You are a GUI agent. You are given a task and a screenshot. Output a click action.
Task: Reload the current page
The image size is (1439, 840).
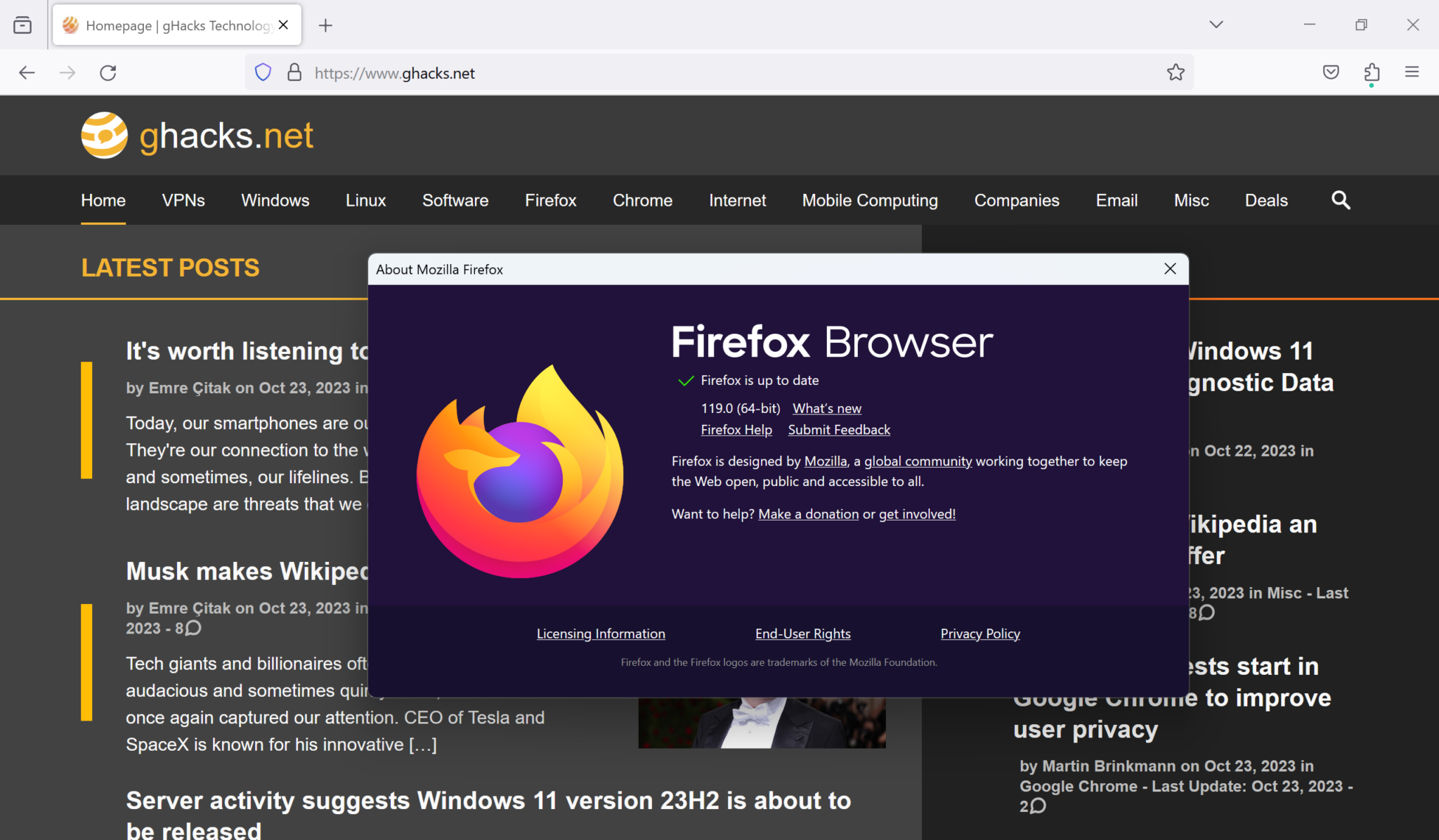tap(108, 72)
